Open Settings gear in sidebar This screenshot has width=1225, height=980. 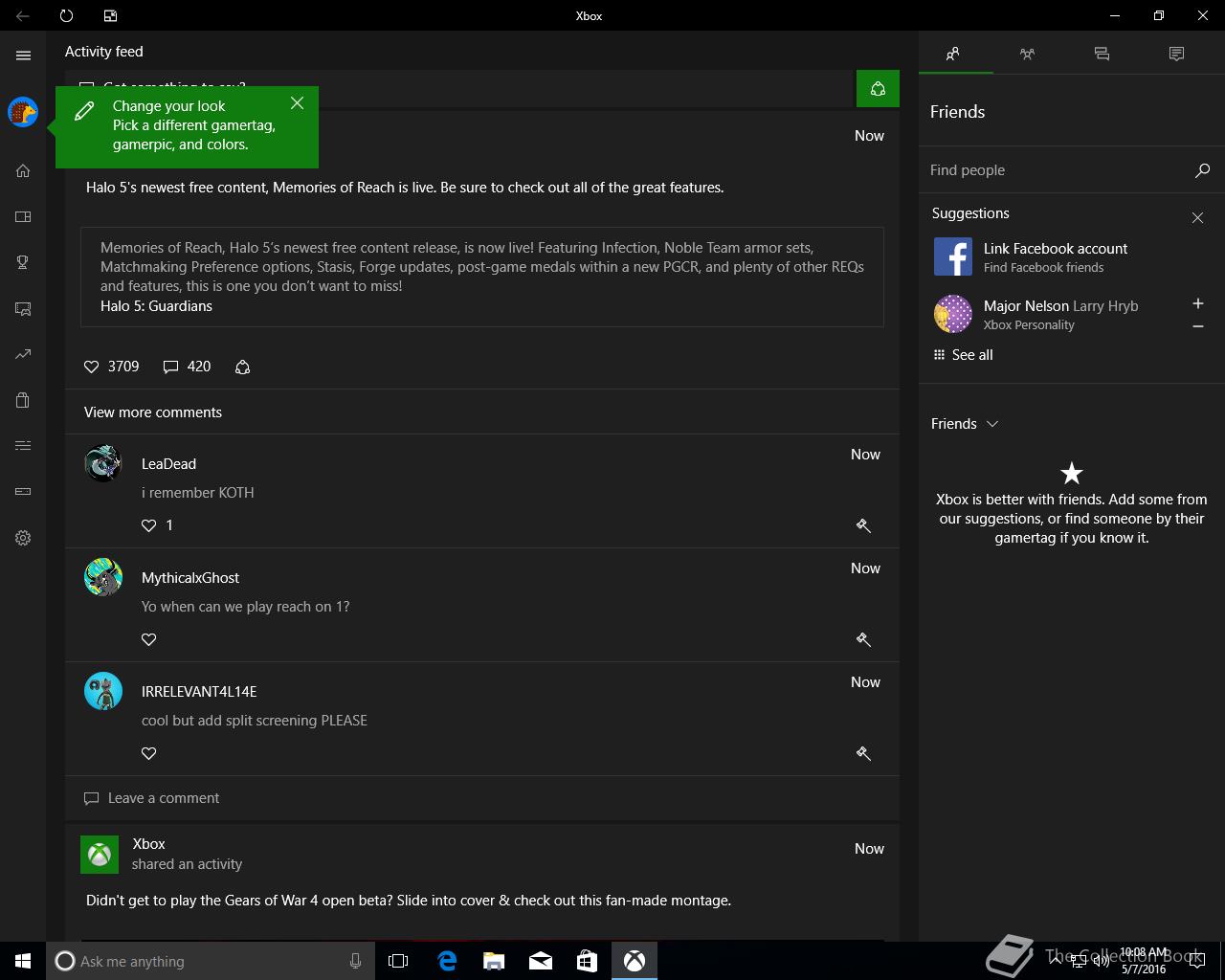[23, 538]
